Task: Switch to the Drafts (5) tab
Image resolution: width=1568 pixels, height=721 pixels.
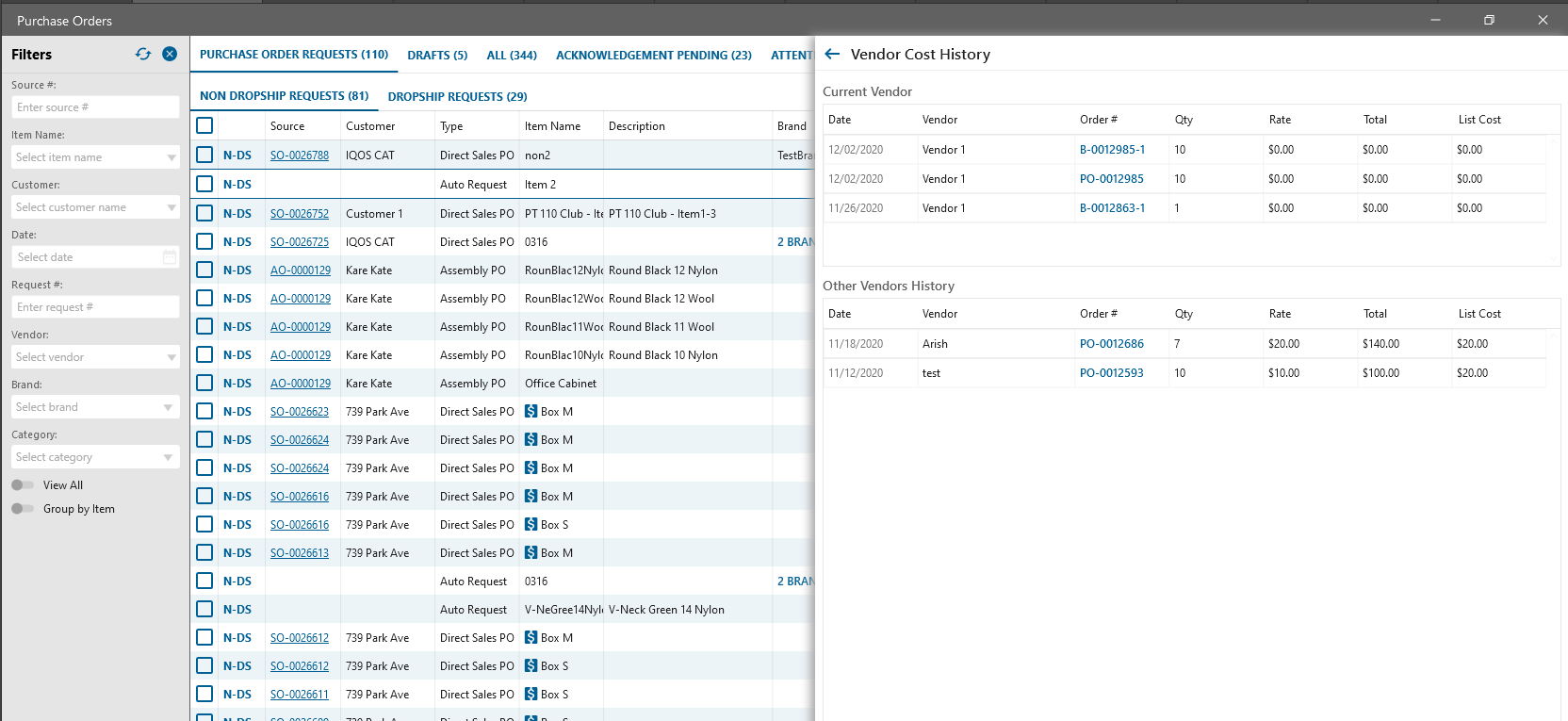Action: pos(437,56)
